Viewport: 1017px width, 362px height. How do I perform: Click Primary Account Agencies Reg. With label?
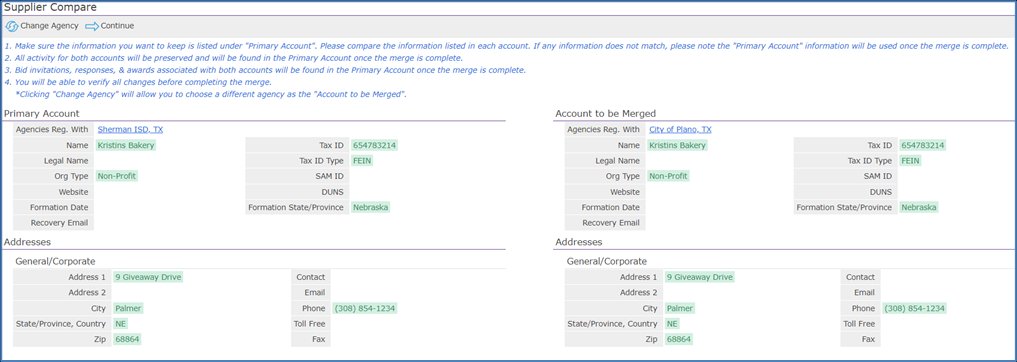click(x=52, y=130)
